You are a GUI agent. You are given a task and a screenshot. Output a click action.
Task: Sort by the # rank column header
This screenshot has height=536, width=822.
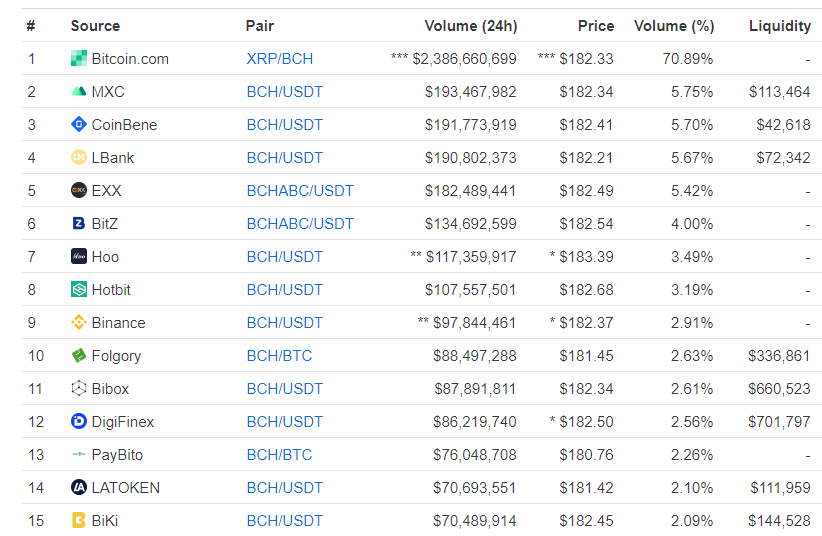pyautogui.click(x=31, y=26)
